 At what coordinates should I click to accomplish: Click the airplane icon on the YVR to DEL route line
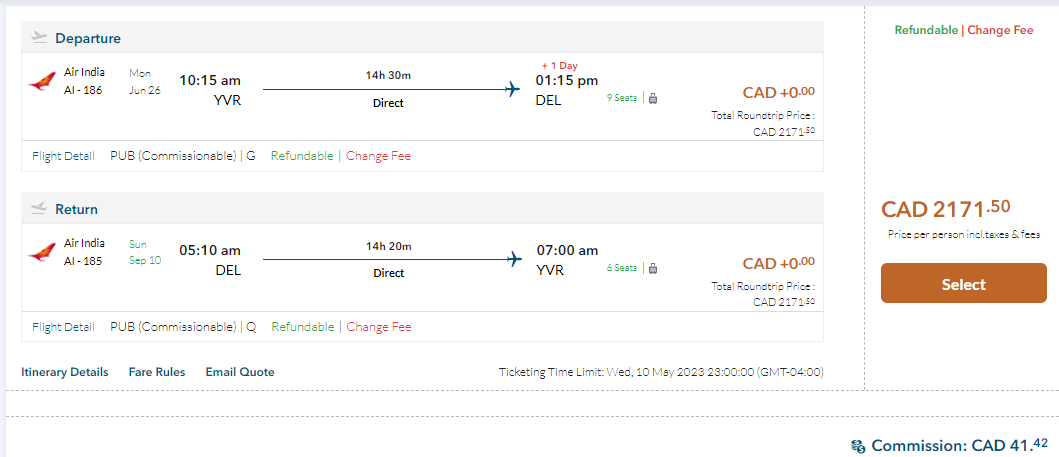(x=513, y=89)
